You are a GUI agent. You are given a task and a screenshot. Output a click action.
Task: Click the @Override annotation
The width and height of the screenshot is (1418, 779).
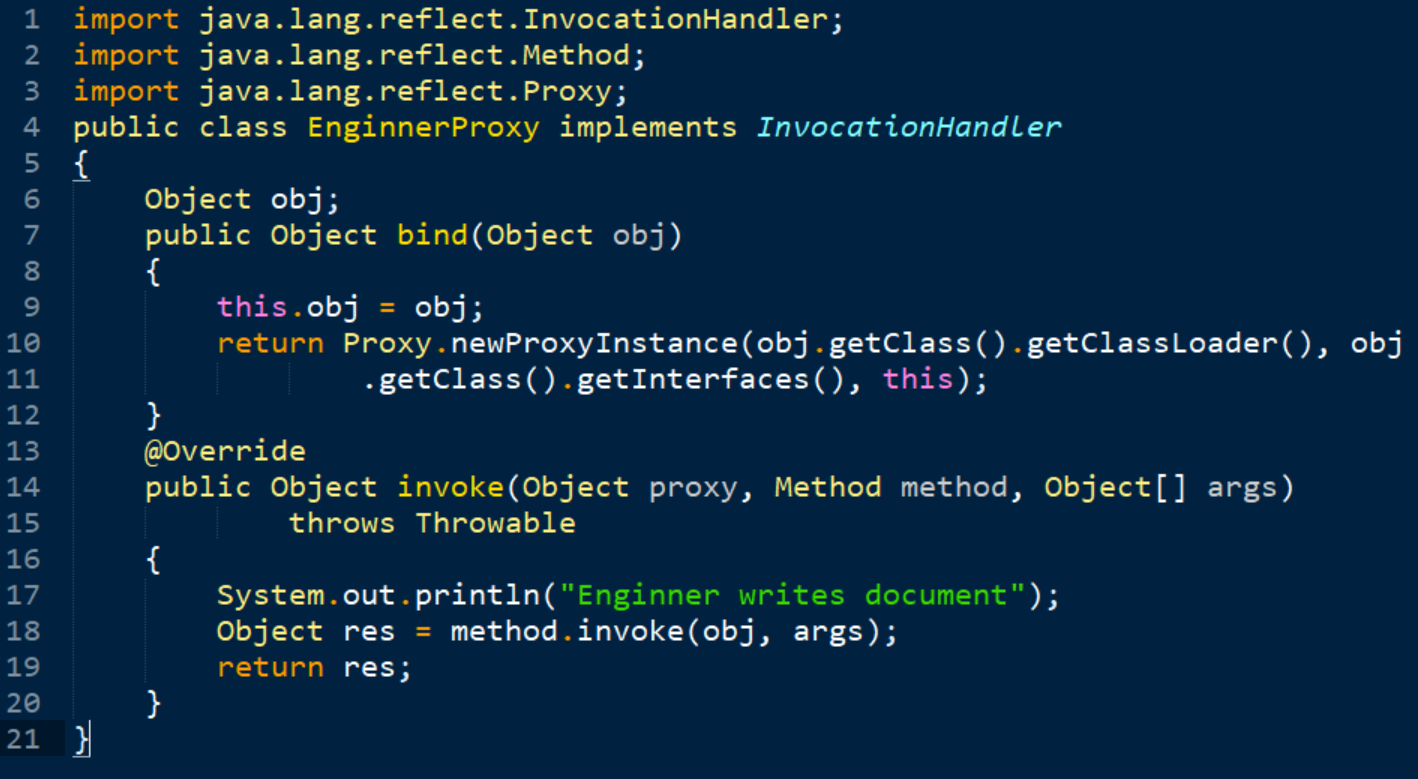pyautogui.click(x=225, y=451)
